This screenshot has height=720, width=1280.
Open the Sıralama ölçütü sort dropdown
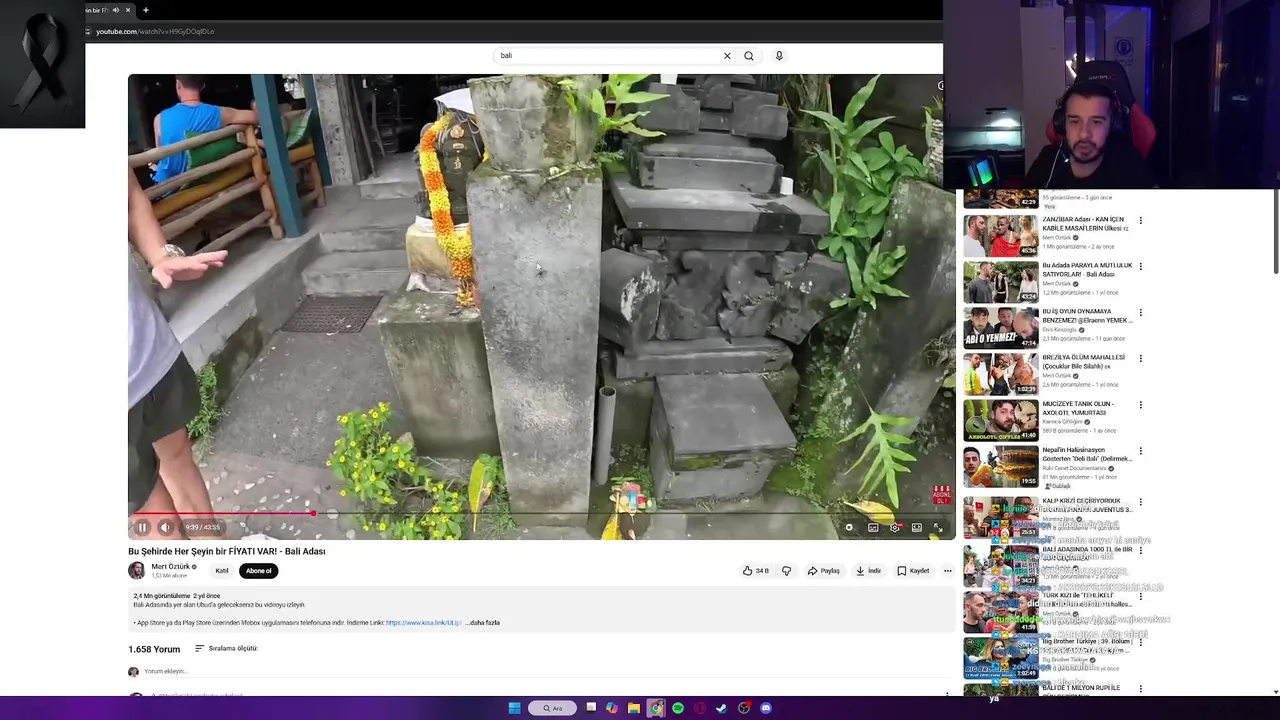pyautogui.click(x=226, y=649)
